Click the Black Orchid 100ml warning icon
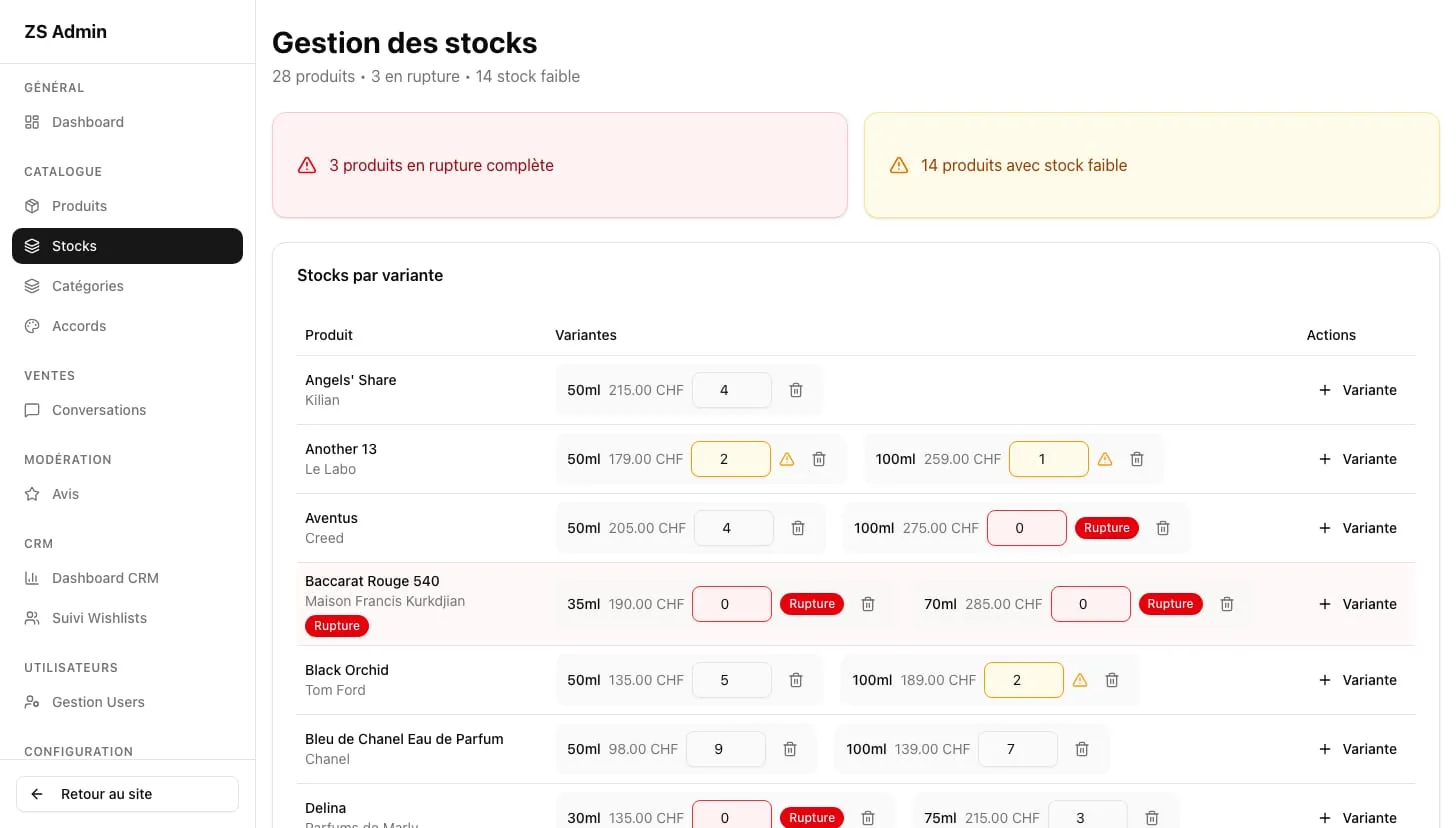Viewport: 1456px width, 828px height. [x=1080, y=680]
